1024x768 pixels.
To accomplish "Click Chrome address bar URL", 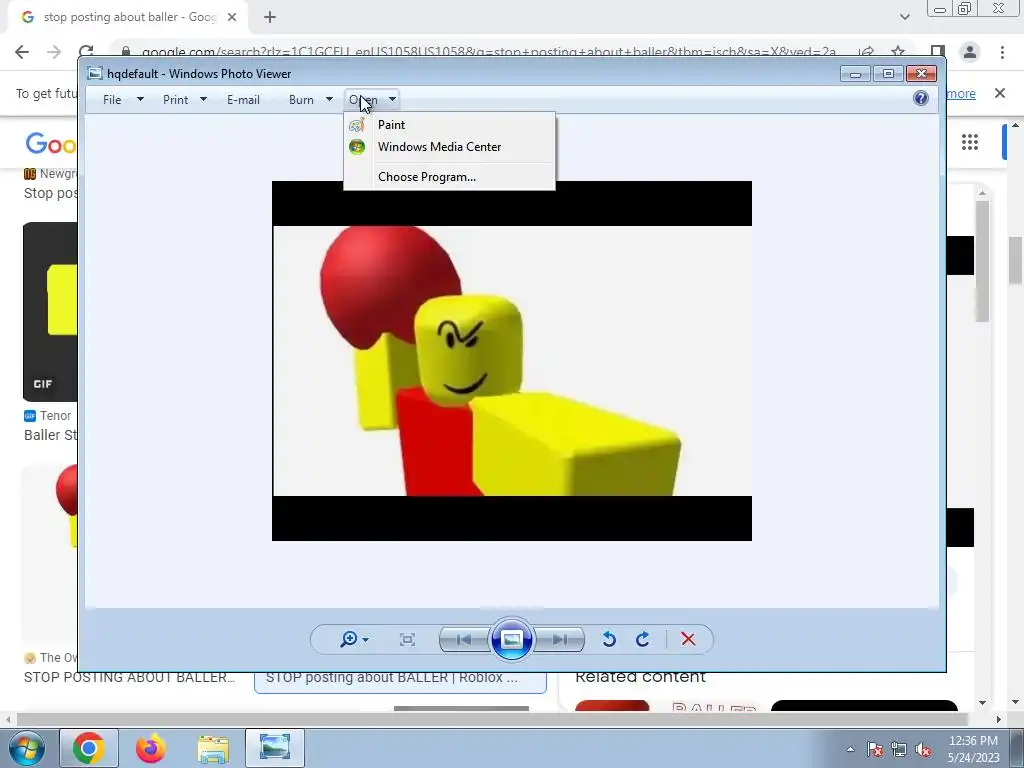I will 488,52.
